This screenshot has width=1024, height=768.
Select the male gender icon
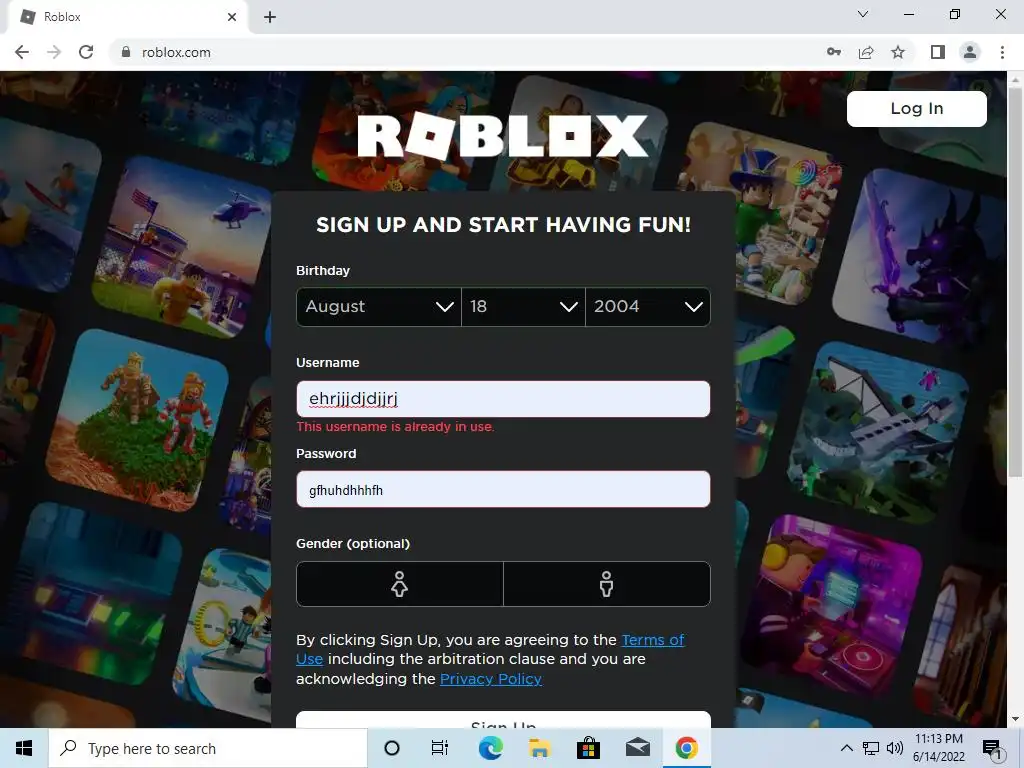[607, 584]
